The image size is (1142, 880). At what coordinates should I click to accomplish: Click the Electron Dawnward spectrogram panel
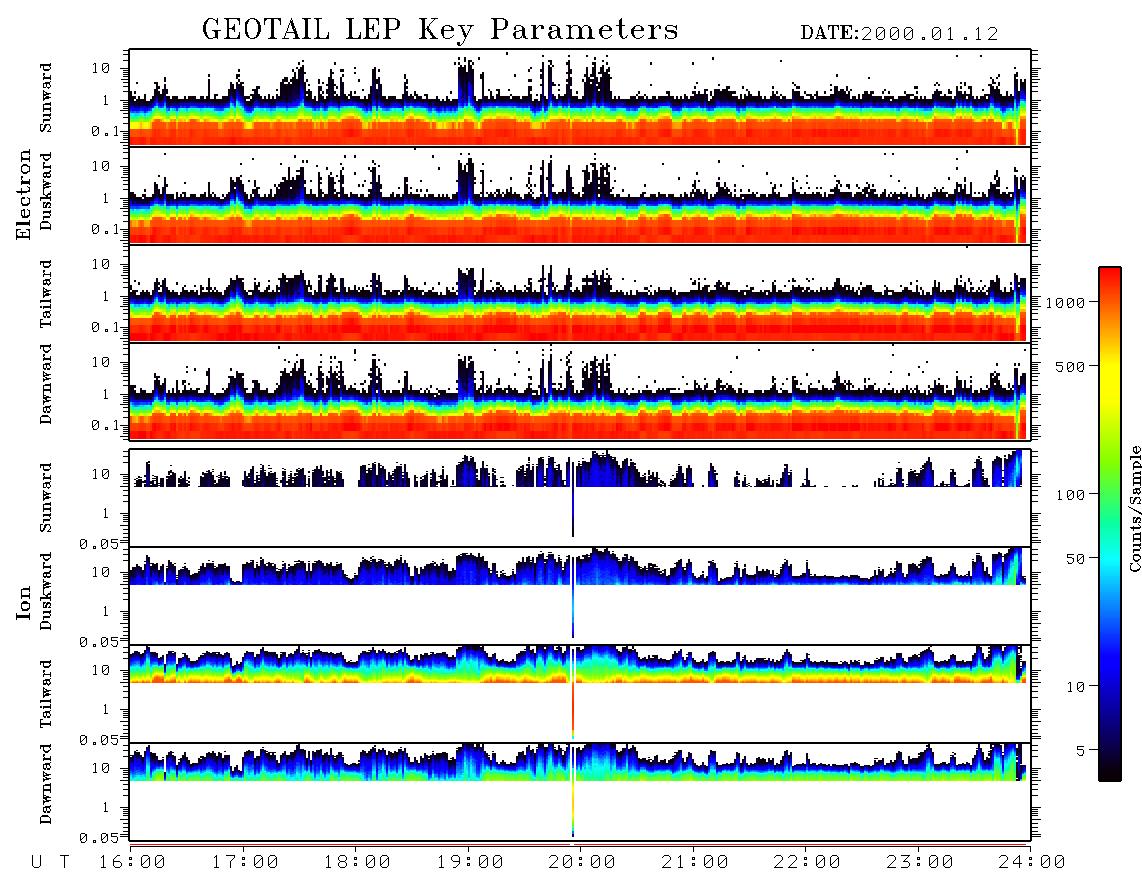pos(580,392)
